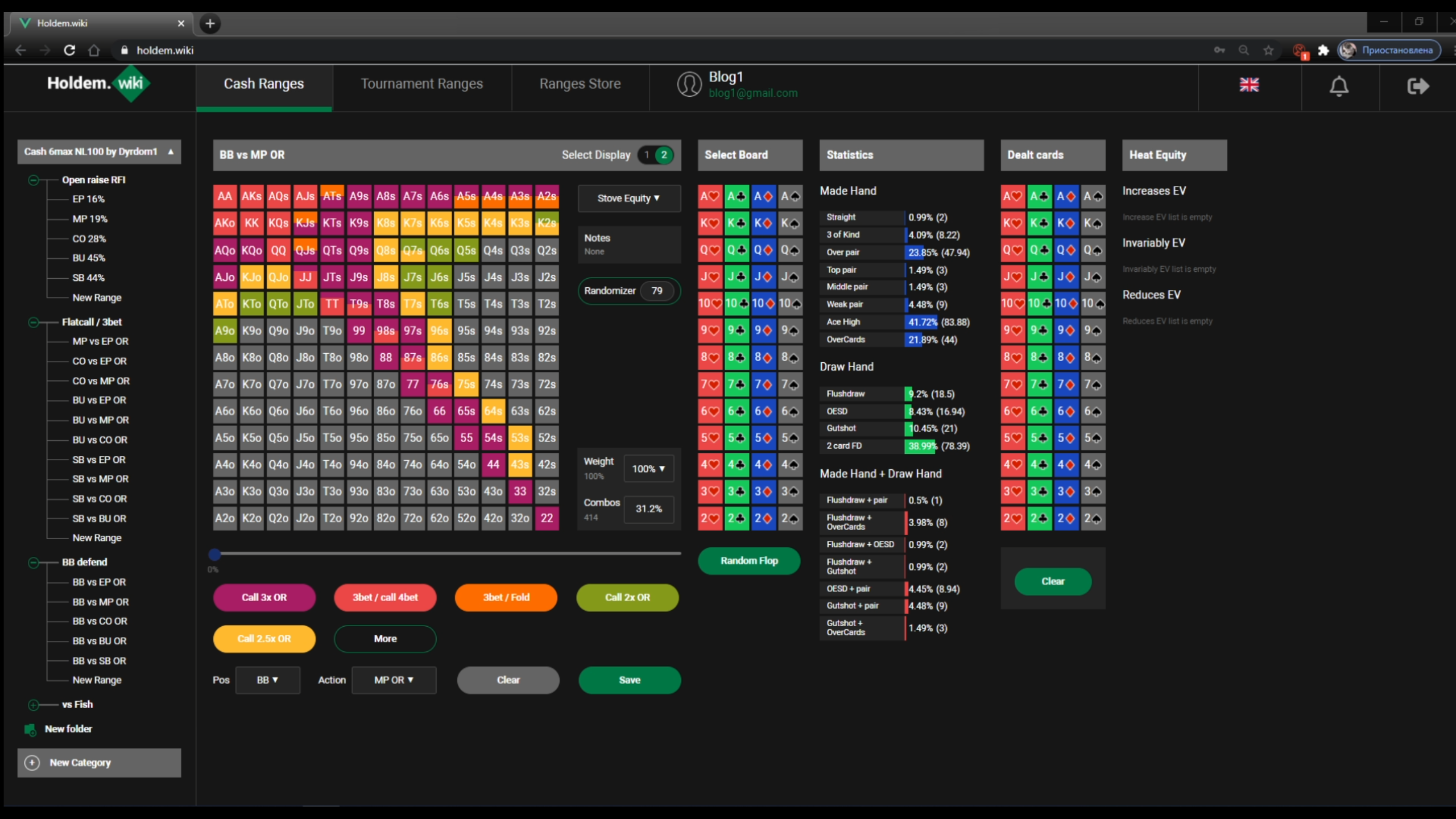Click Clear button under Dealt cards
The image size is (1456, 819).
[x=1053, y=581]
